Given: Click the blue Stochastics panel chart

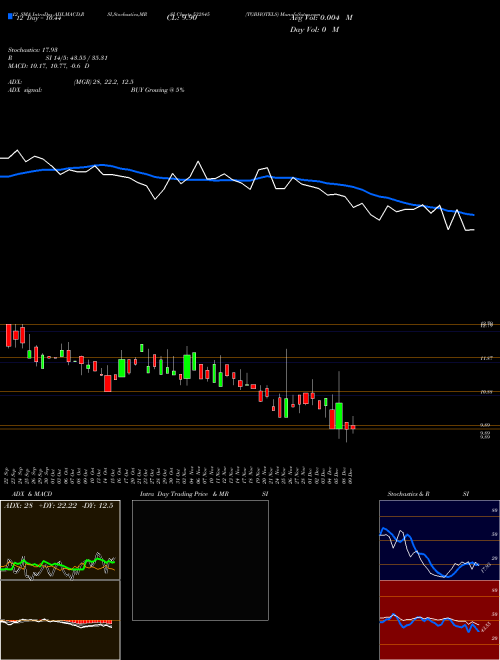Looking at the screenshot, I should (439, 540).
